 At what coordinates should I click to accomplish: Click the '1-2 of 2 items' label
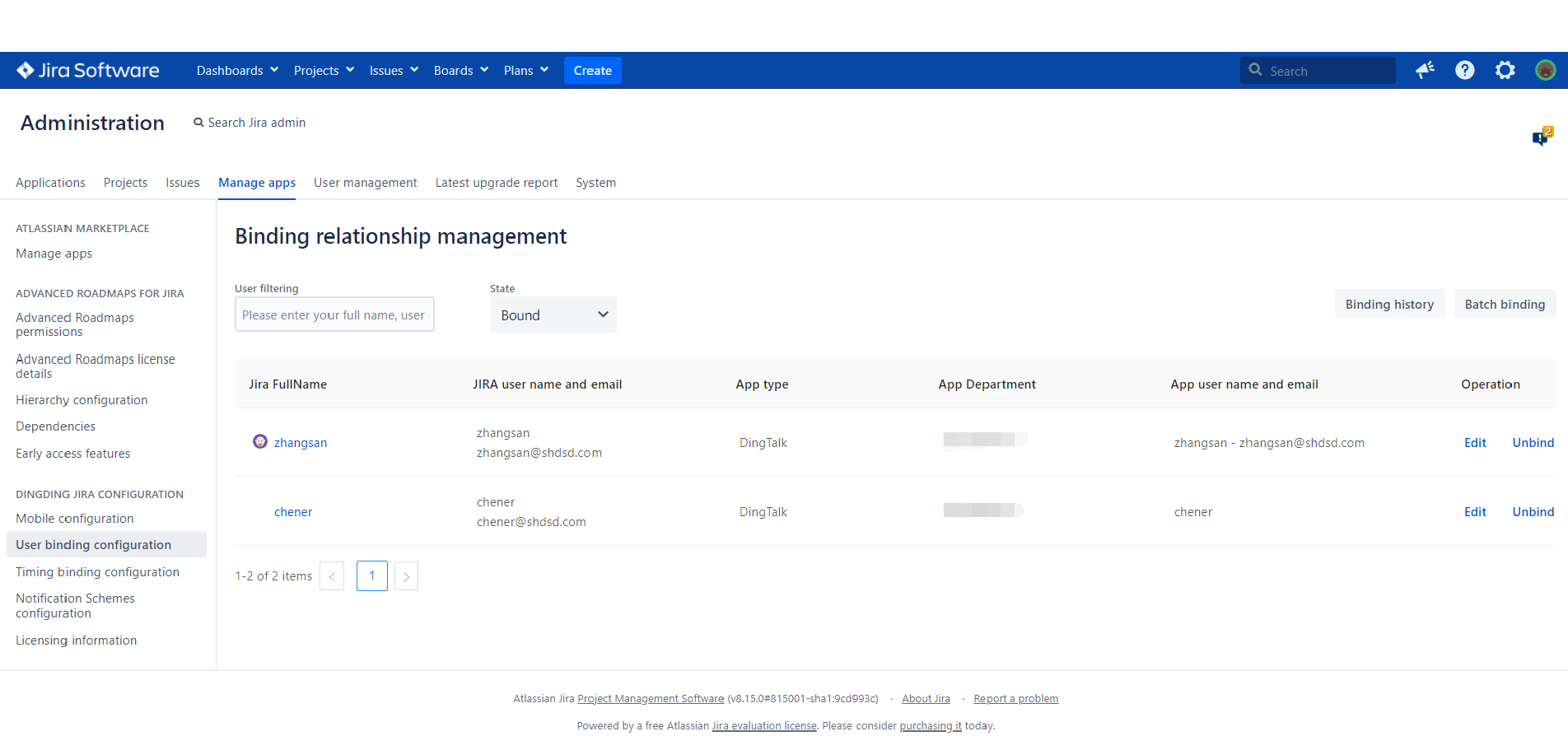click(273, 576)
